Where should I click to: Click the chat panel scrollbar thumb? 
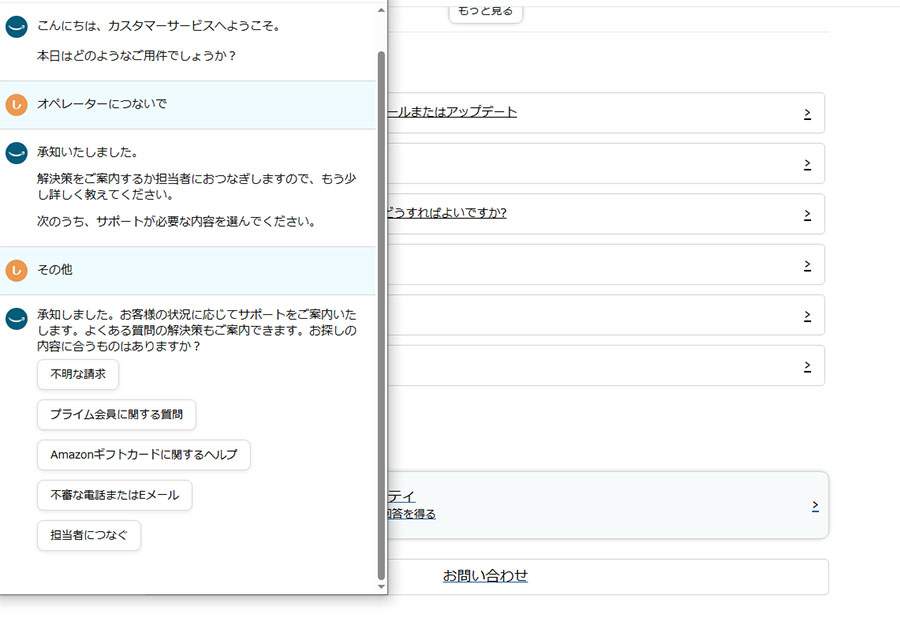(381, 316)
